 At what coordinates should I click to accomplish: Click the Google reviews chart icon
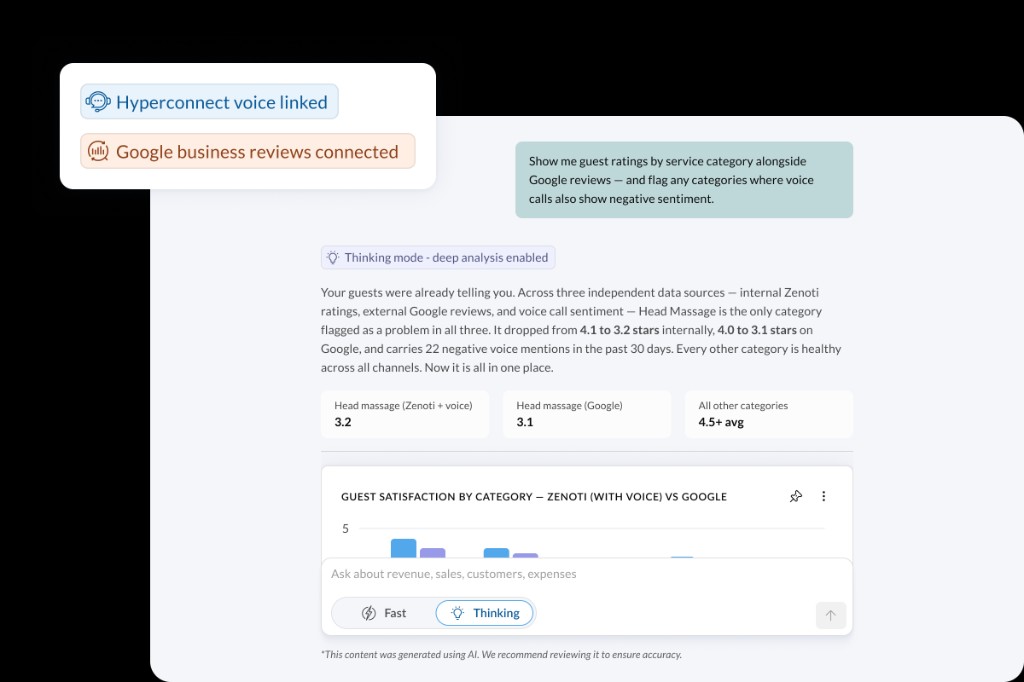98,151
